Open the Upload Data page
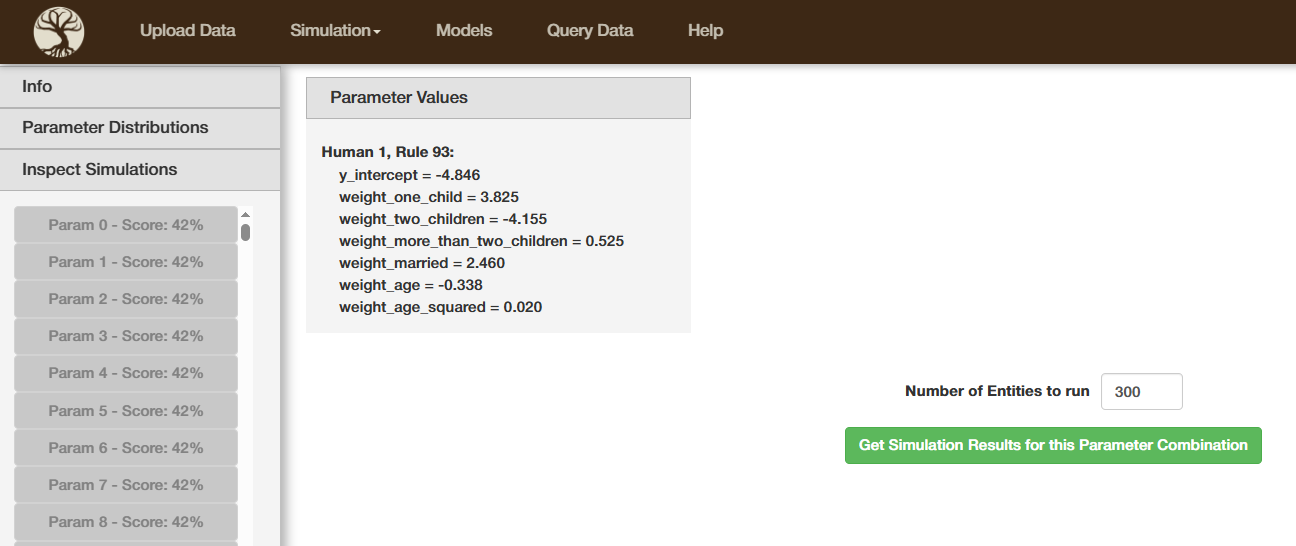The height and width of the screenshot is (546, 1296). click(x=188, y=30)
